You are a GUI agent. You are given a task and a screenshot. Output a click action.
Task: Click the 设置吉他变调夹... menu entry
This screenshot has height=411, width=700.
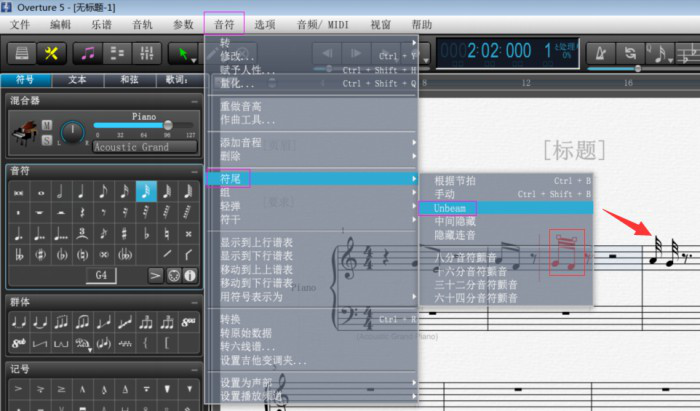(x=264, y=360)
